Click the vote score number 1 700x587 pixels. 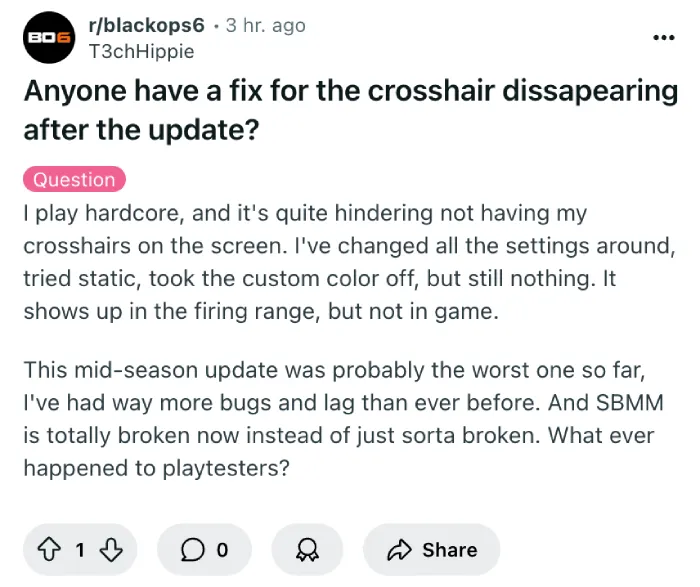(80, 550)
